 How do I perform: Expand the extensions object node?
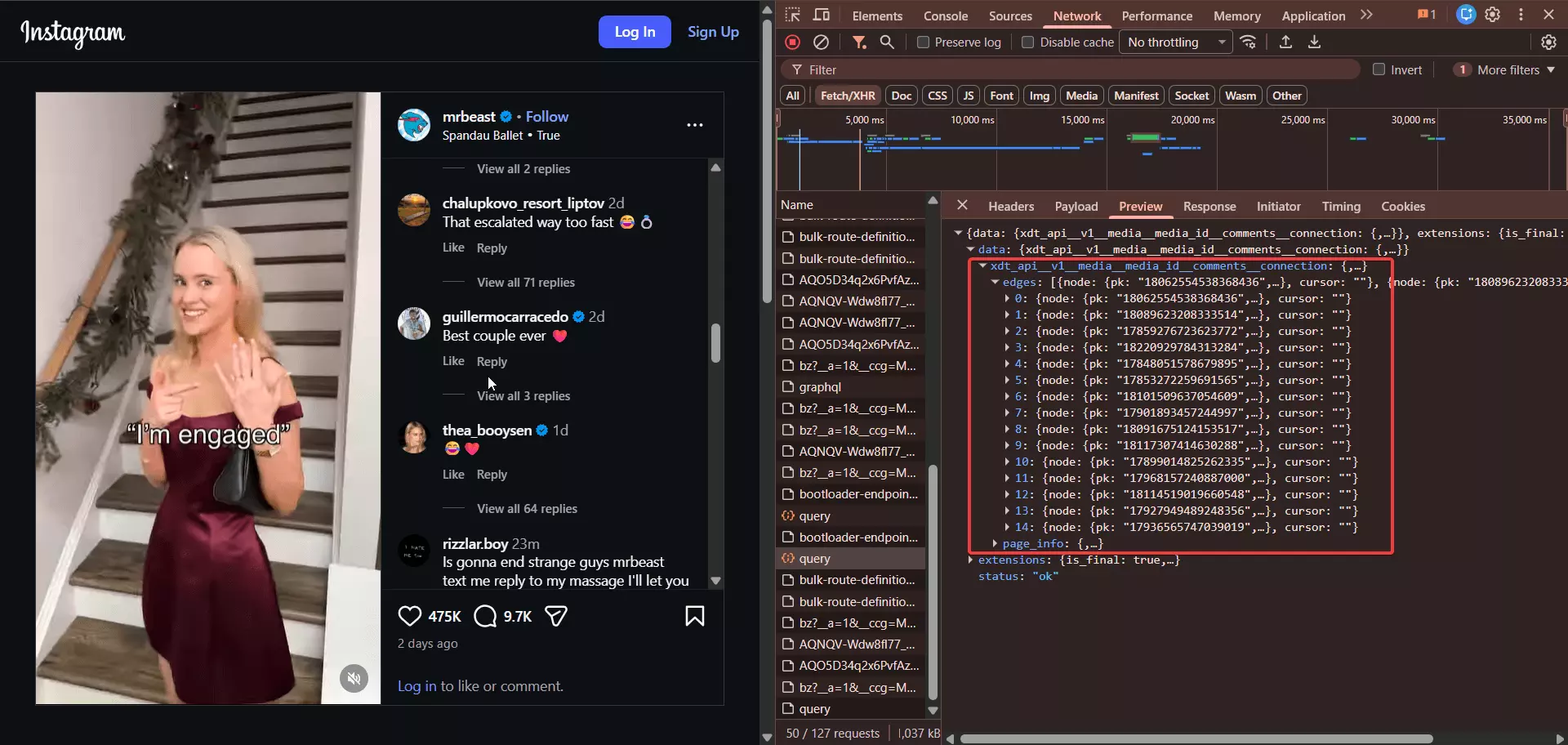tap(970, 560)
